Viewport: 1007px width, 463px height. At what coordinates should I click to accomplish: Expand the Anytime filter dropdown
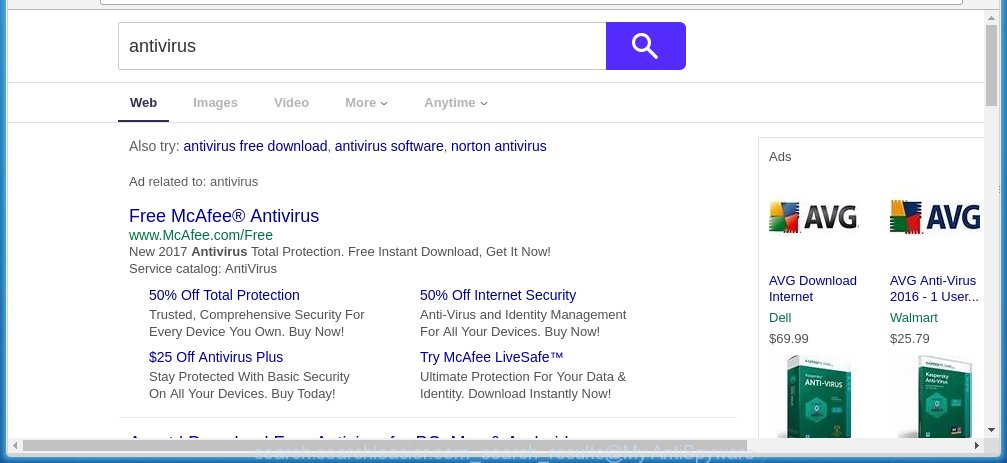(455, 103)
